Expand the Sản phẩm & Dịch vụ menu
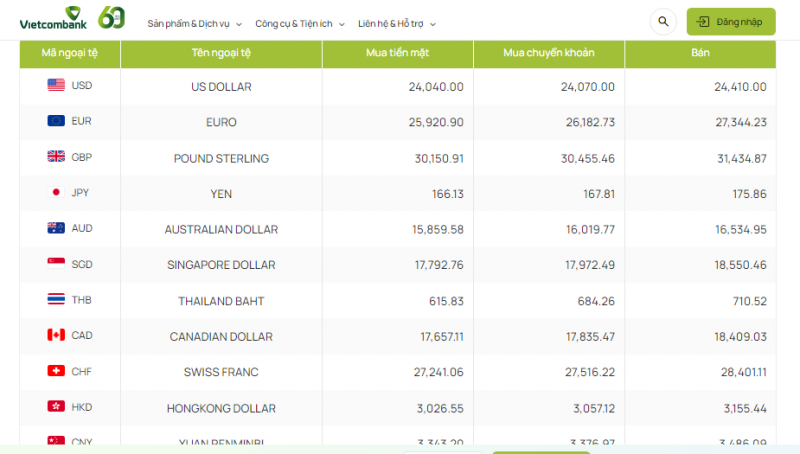The height and width of the screenshot is (454, 800). pos(194,23)
